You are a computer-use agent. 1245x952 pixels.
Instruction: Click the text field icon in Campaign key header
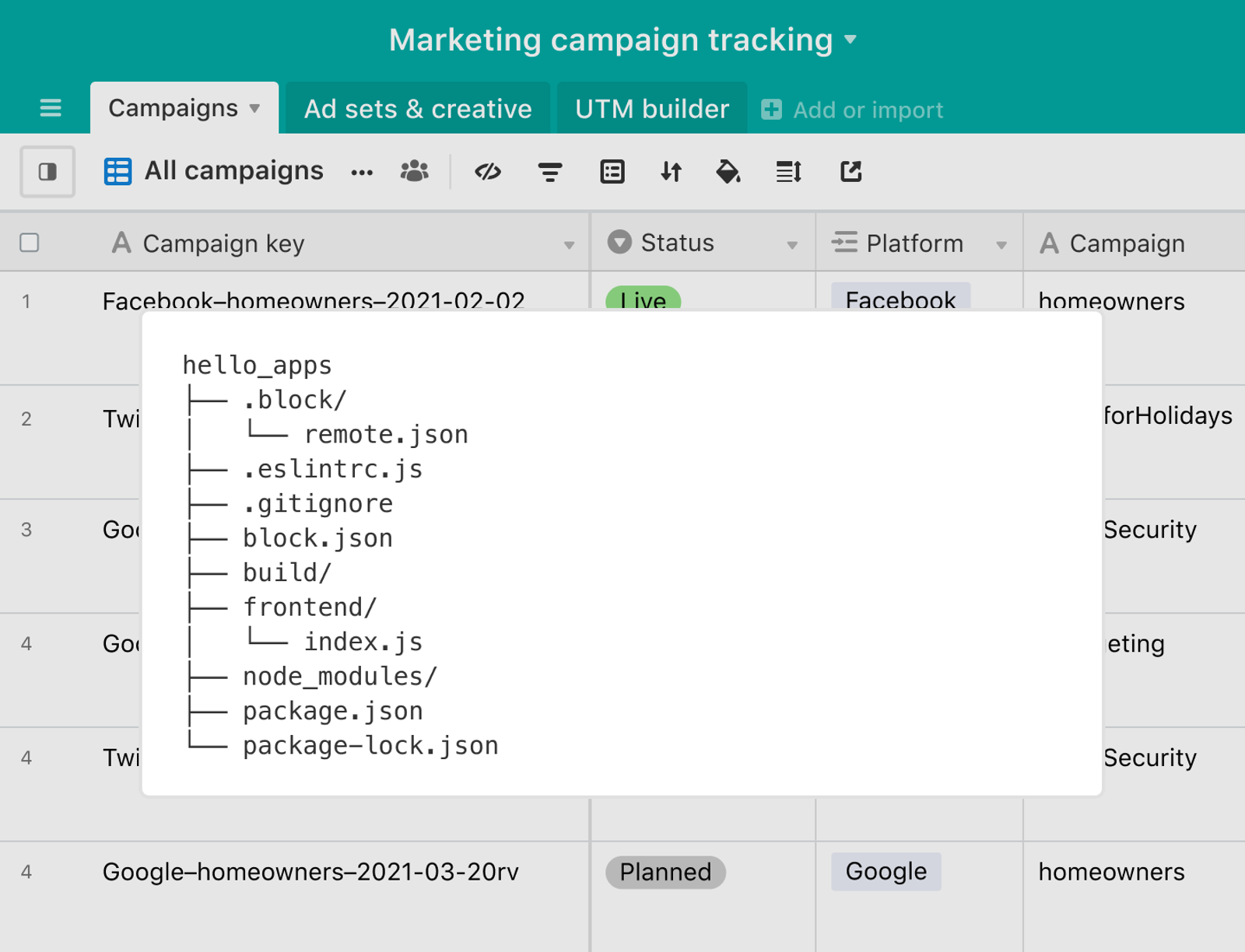[x=121, y=243]
